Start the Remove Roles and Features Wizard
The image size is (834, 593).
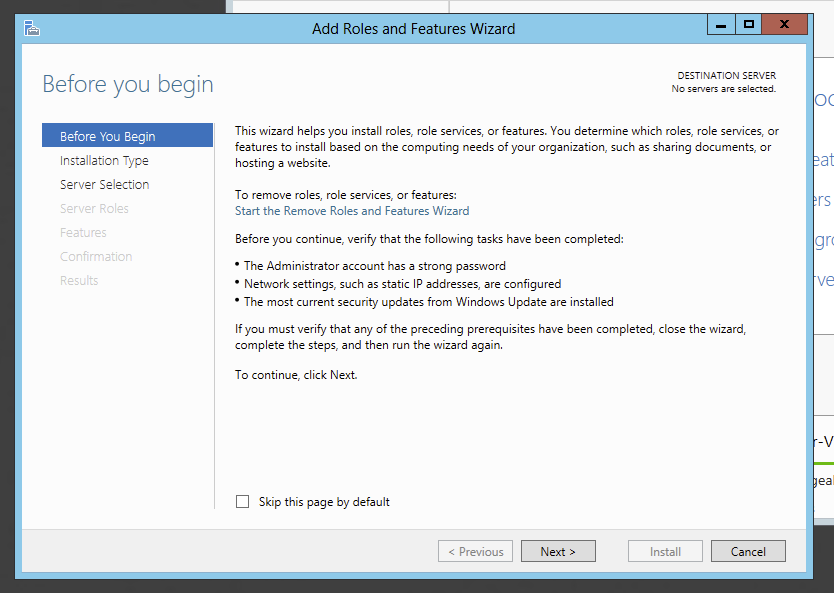tap(352, 211)
